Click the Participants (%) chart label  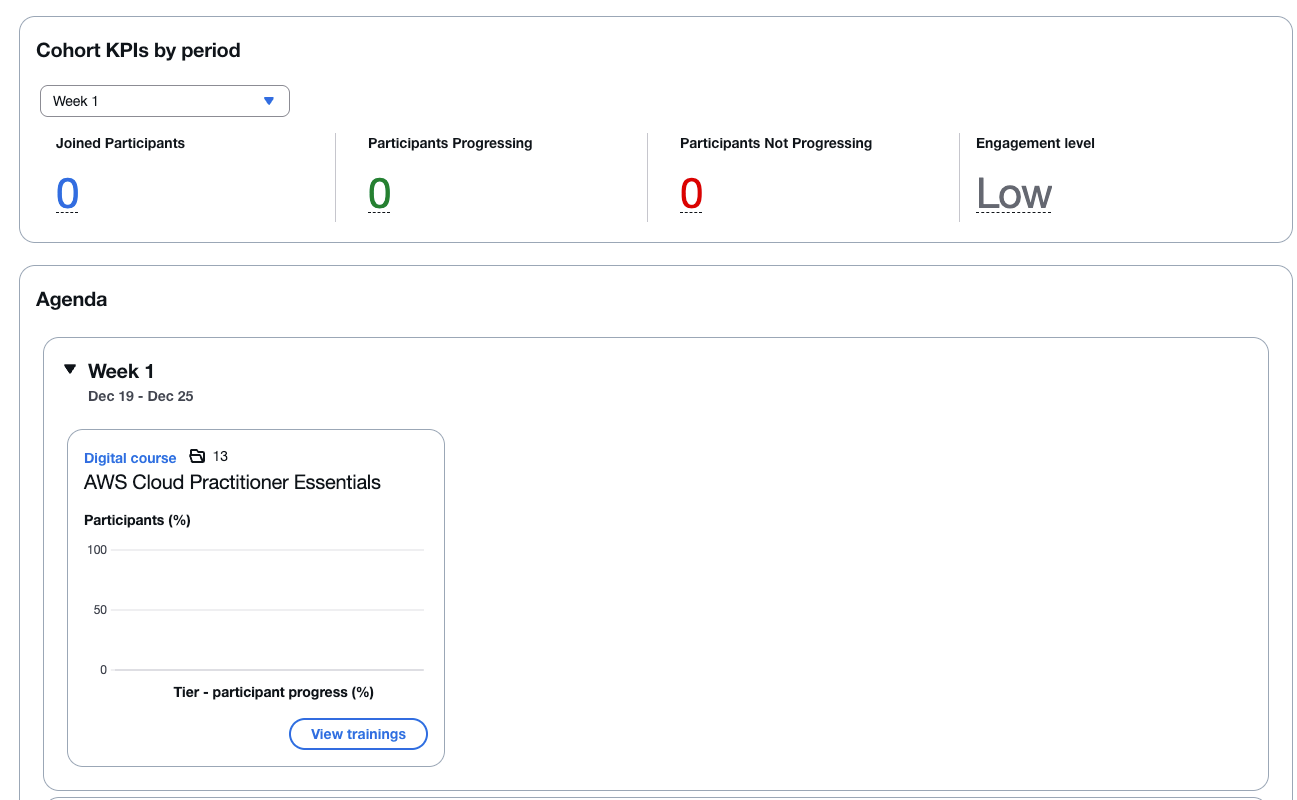tap(137, 520)
